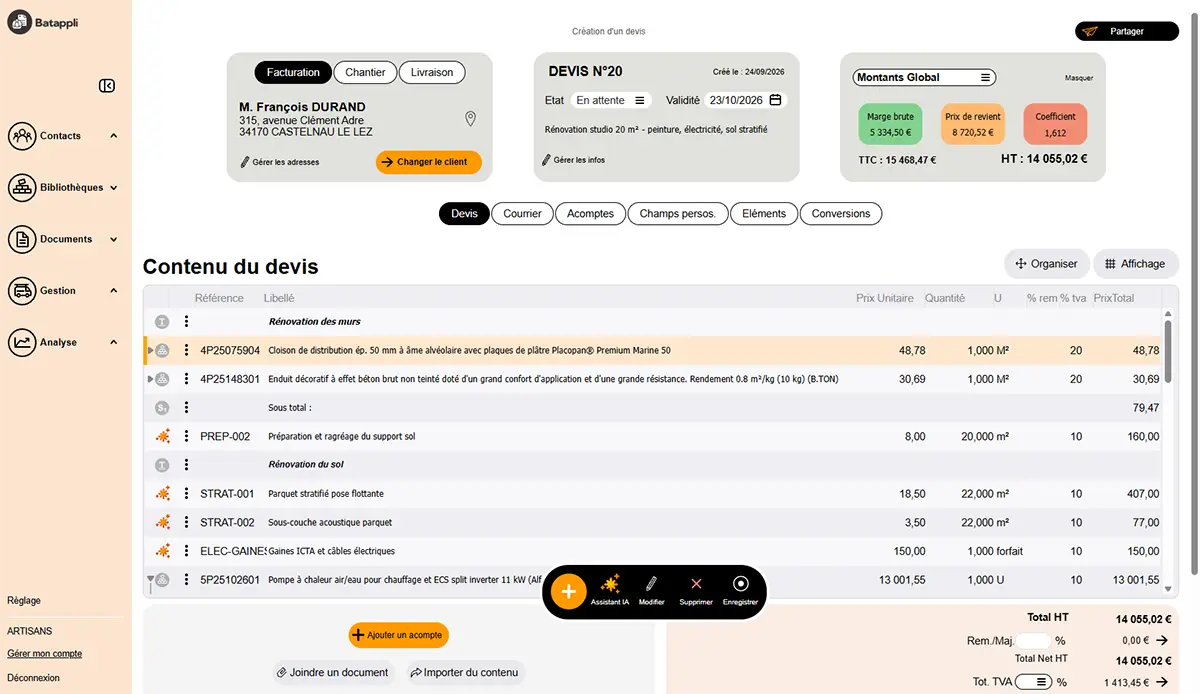This screenshot has height=694, width=1200.
Task: Click the pencil icon beside Gérer les adresses
Action: (245, 162)
